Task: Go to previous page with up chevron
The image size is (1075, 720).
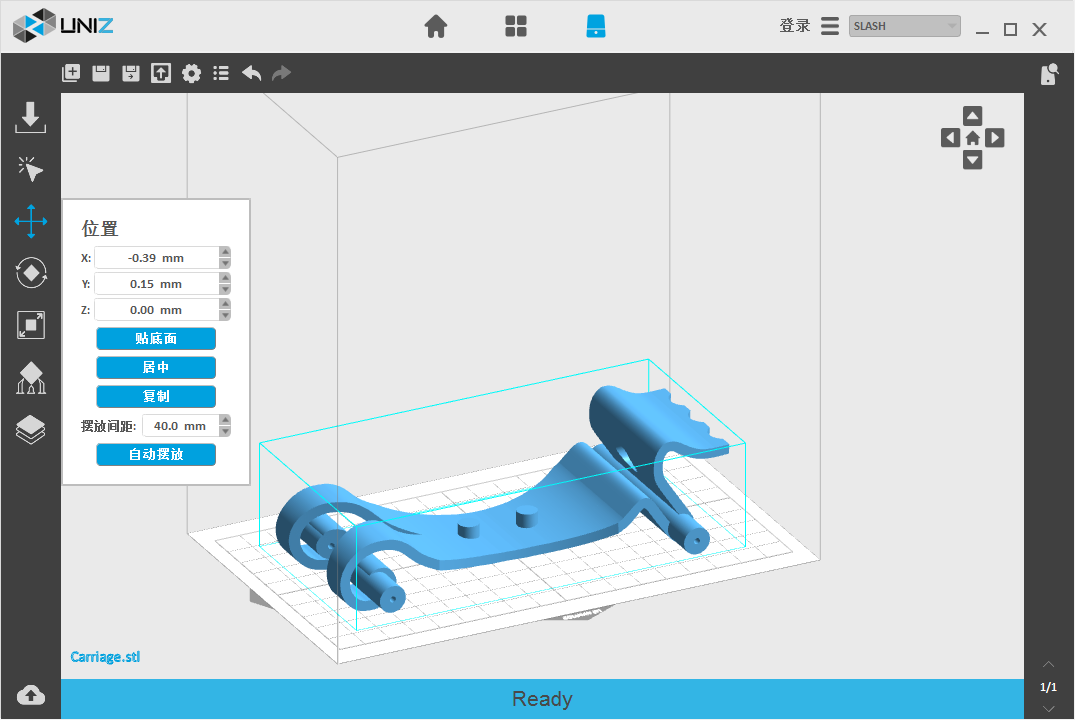Action: 1048,664
